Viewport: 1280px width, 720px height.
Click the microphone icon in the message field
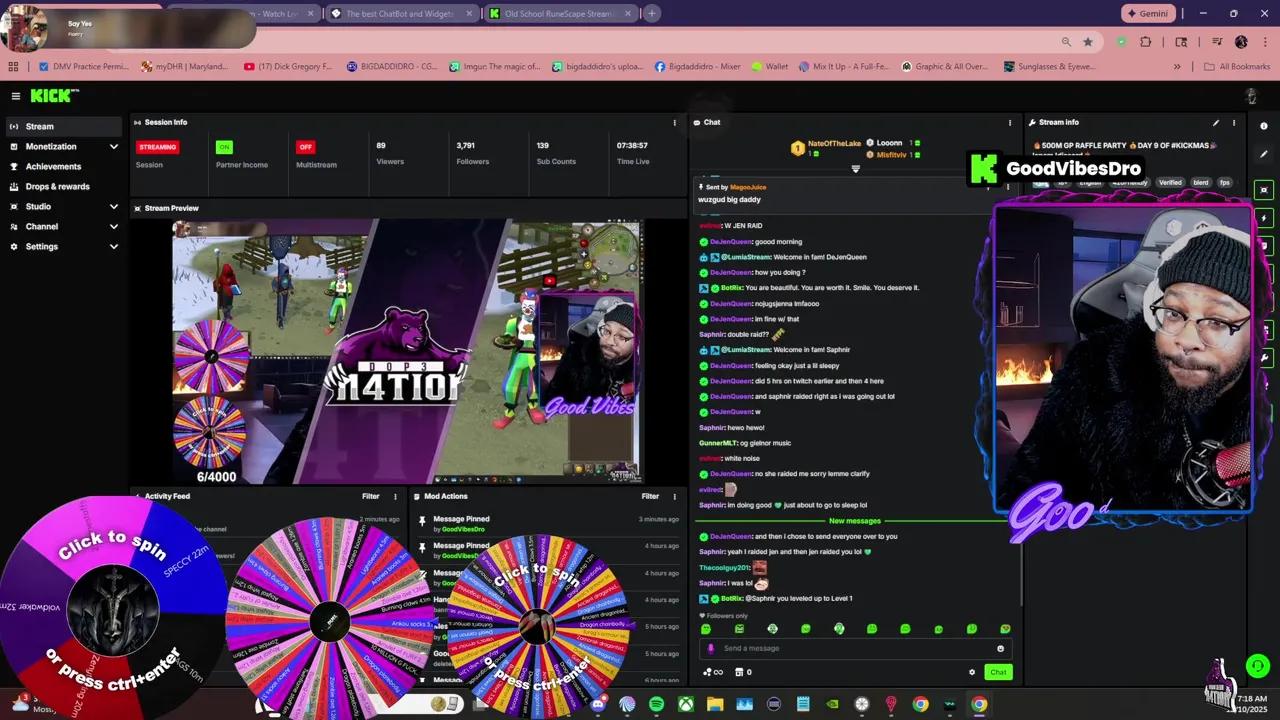pyautogui.click(x=710, y=648)
